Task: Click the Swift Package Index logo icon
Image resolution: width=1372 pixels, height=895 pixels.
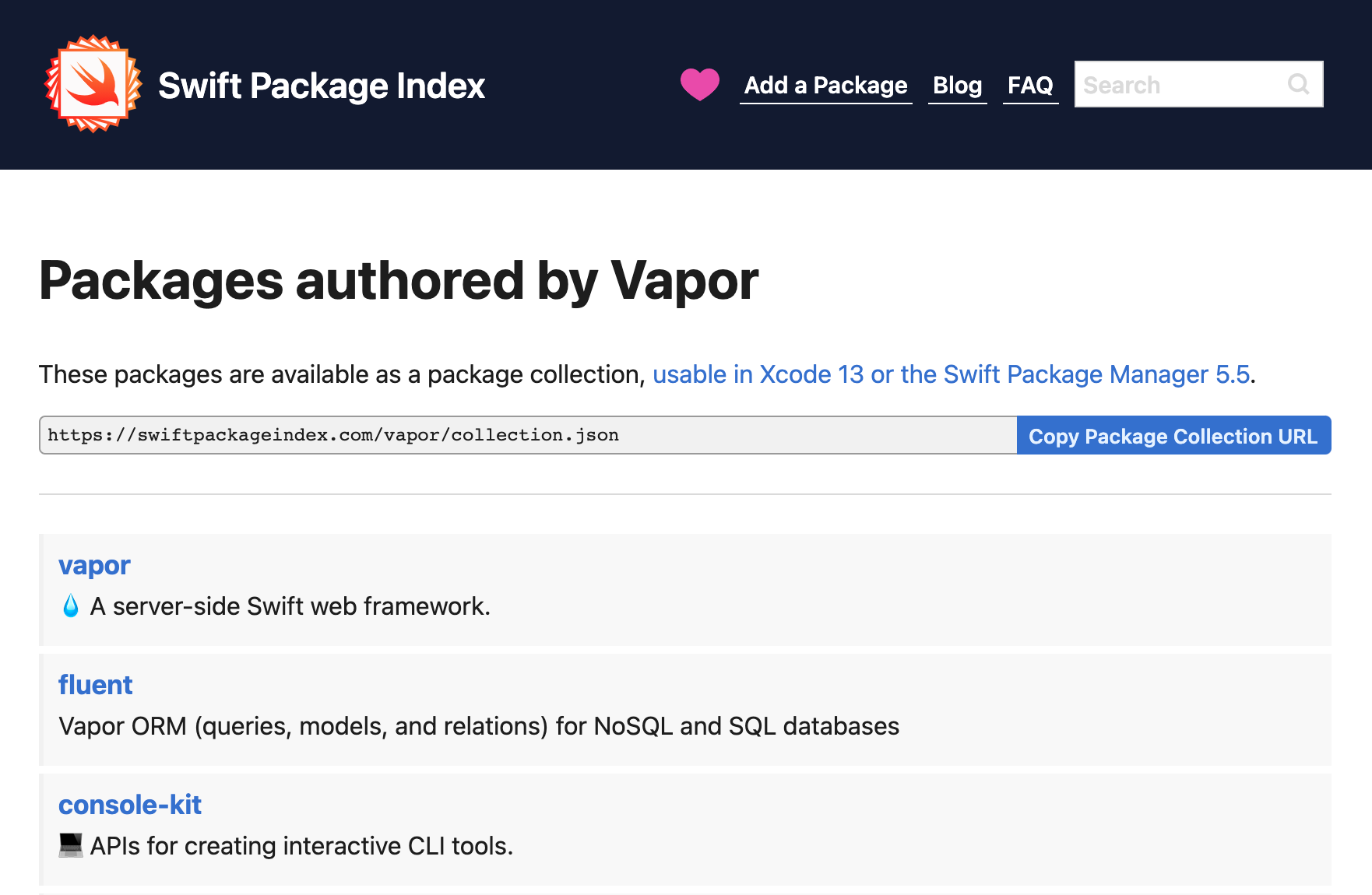Action: click(93, 84)
